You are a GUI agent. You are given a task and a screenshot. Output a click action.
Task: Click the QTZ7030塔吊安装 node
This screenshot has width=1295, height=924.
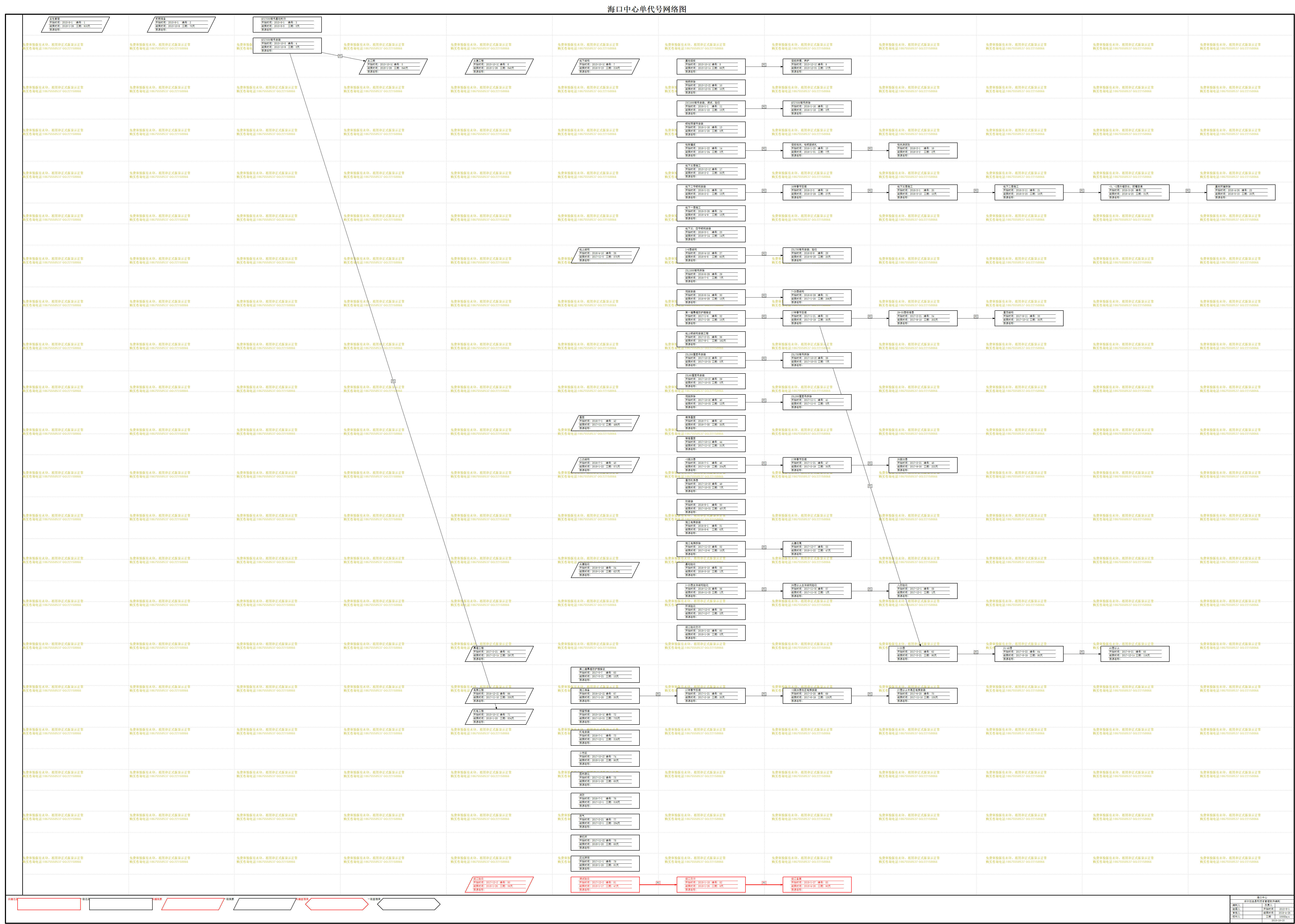point(287,46)
